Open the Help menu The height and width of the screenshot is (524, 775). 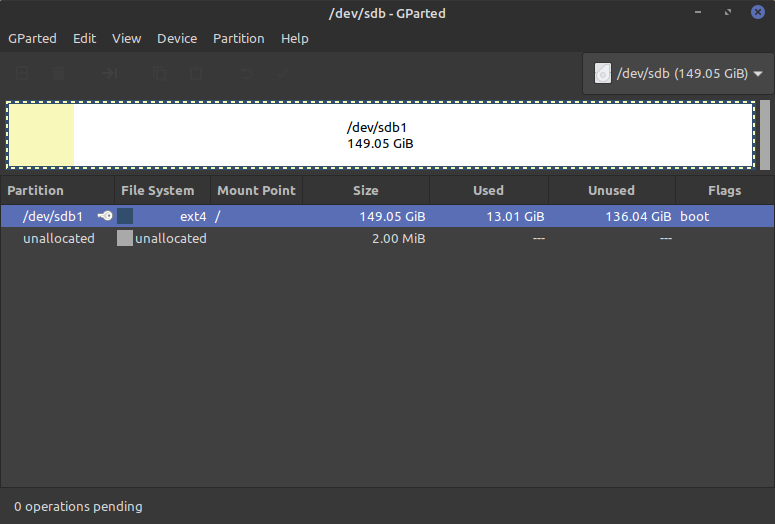point(295,39)
